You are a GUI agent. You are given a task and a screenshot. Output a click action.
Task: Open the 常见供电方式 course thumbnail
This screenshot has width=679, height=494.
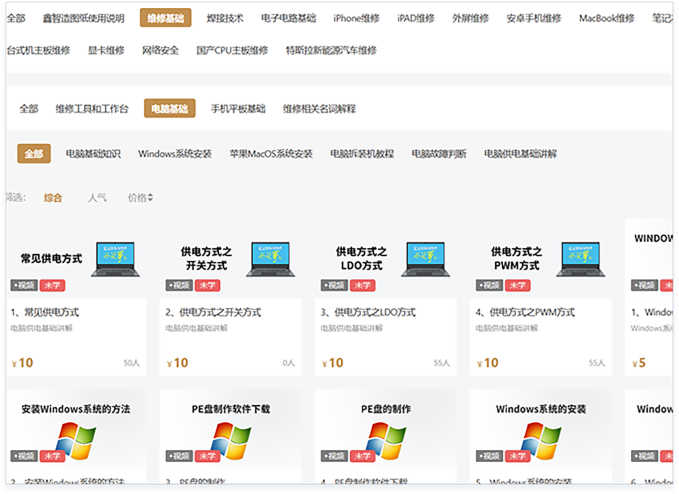[x=76, y=259]
